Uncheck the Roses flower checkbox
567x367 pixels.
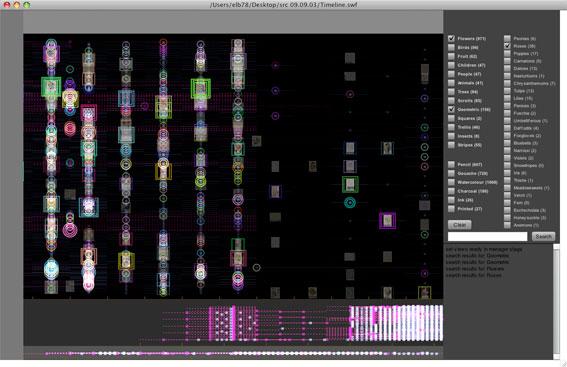coord(507,46)
